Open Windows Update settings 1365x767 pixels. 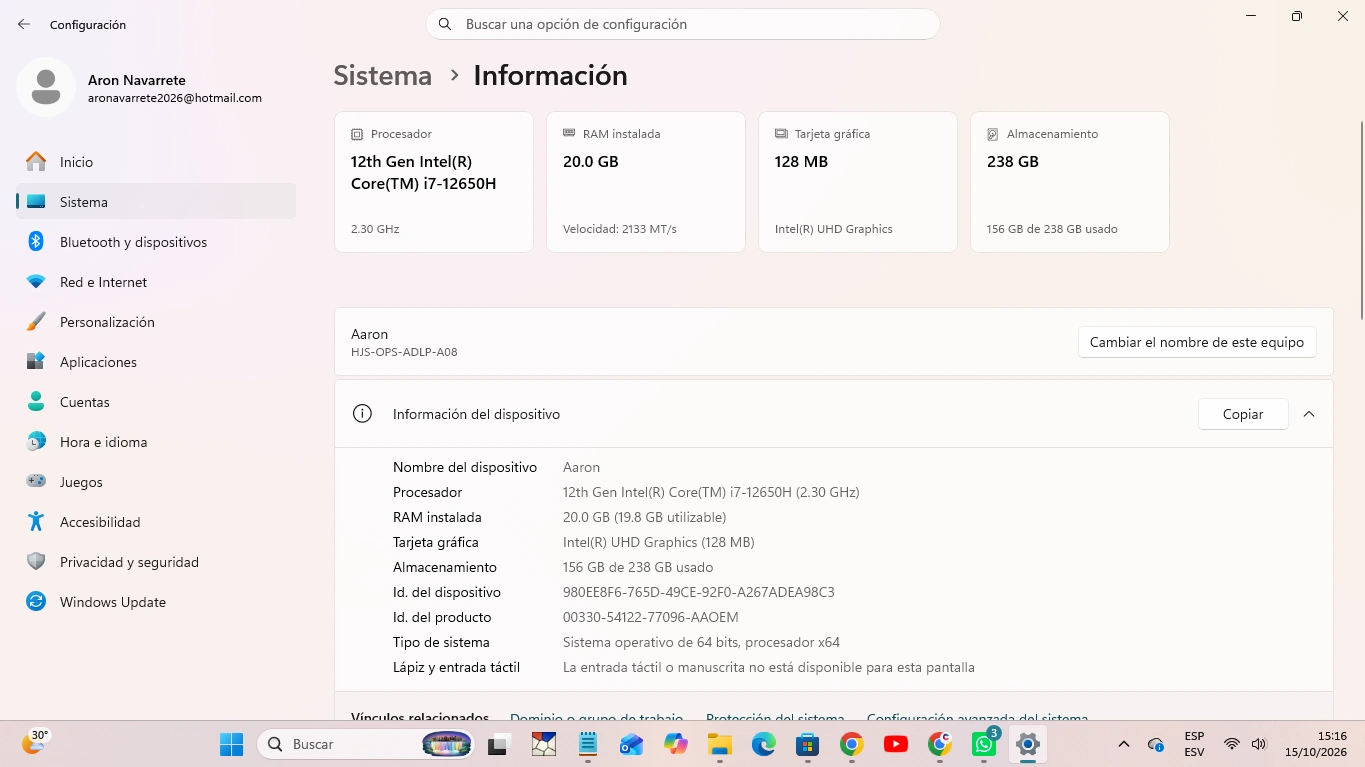click(156, 602)
